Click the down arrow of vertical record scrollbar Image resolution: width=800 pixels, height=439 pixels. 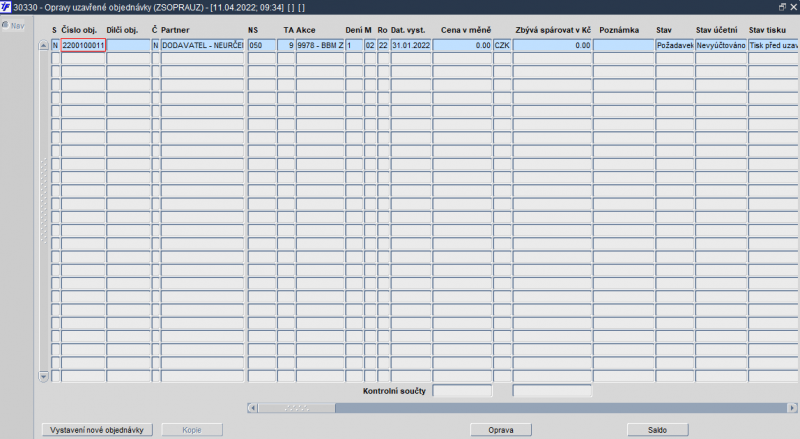[43, 377]
